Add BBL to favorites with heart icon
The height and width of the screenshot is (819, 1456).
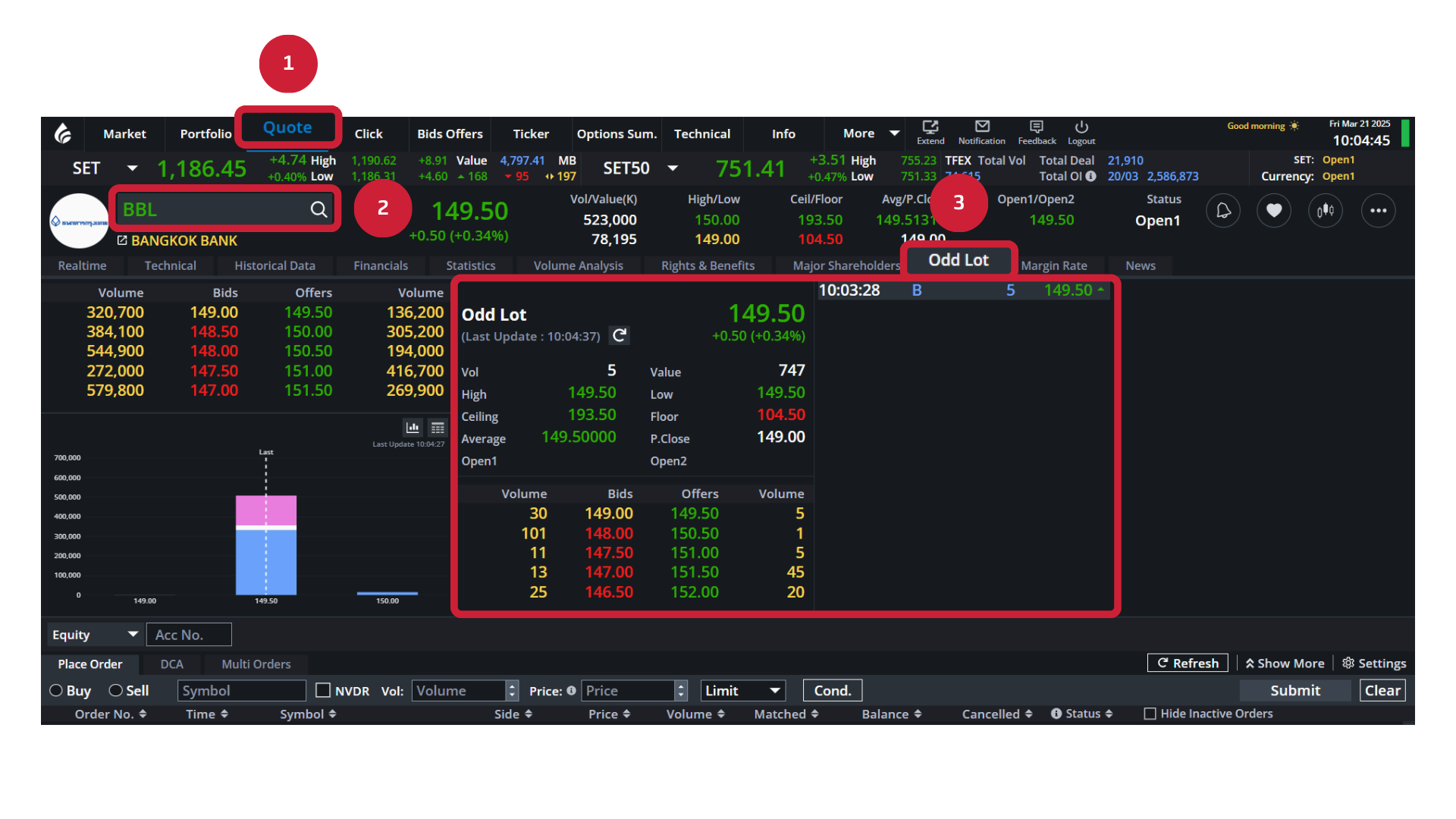[x=1274, y=211]
